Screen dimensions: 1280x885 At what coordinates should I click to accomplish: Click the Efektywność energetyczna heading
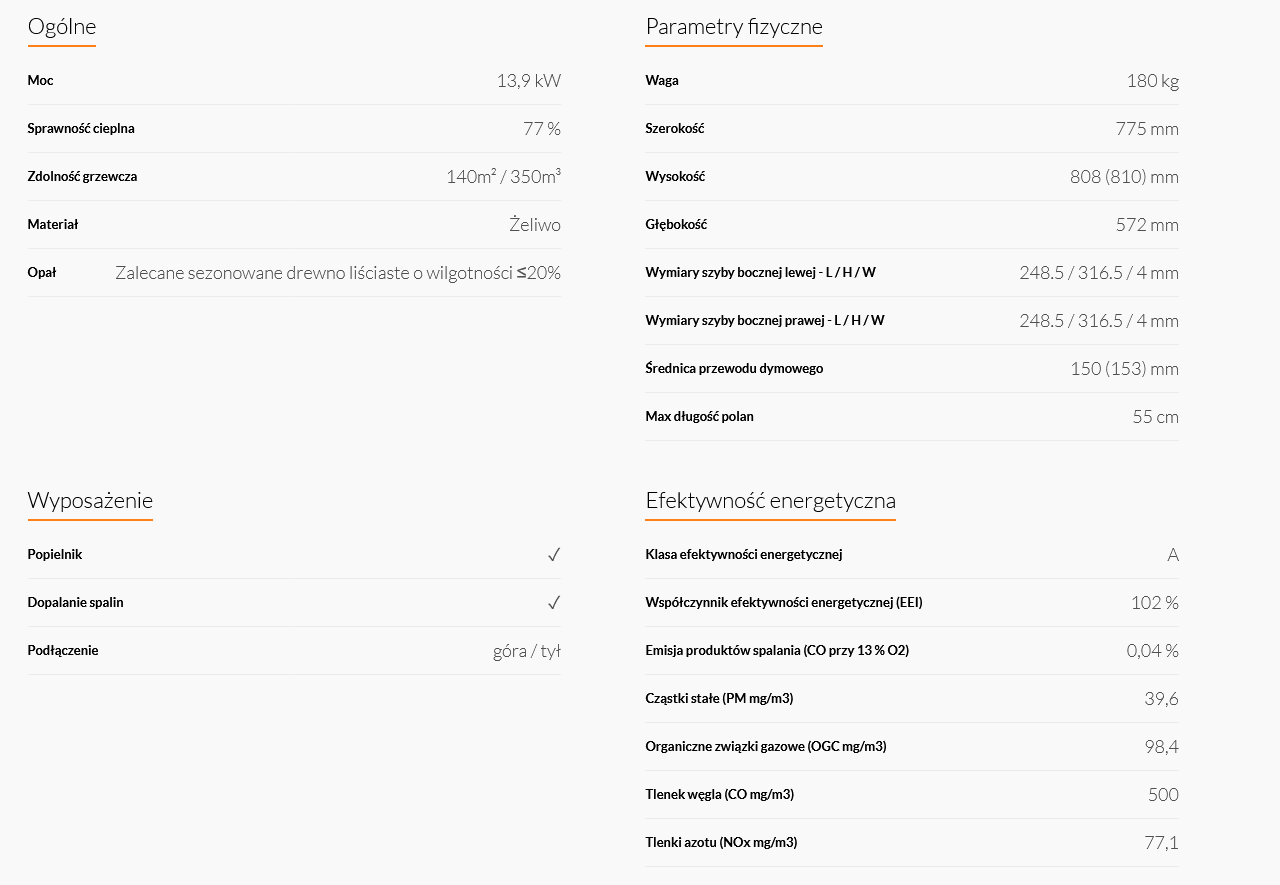(x=771, y=500)
